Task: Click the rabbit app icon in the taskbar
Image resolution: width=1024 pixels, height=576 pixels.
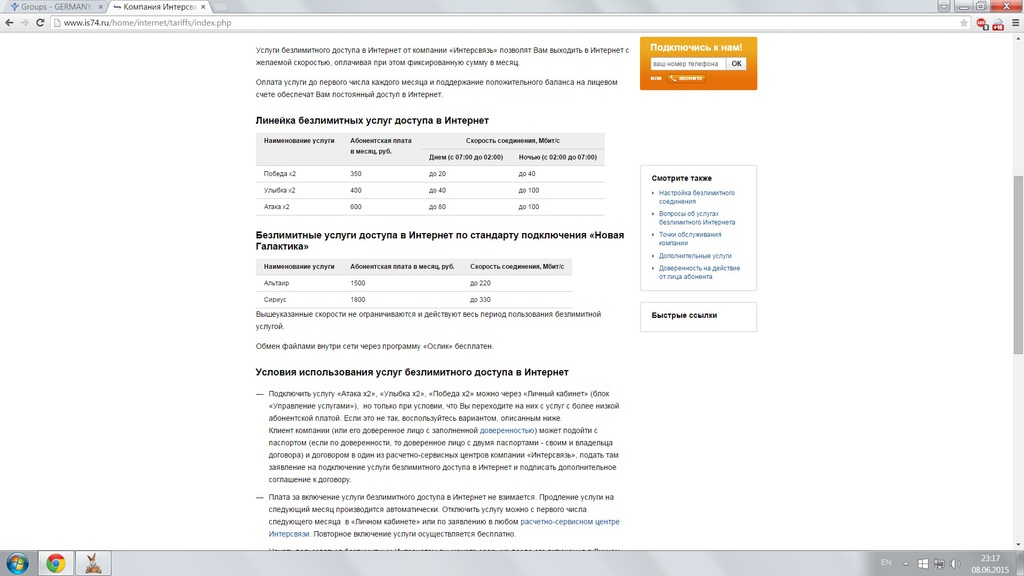Action: click(x=93, y=563)
